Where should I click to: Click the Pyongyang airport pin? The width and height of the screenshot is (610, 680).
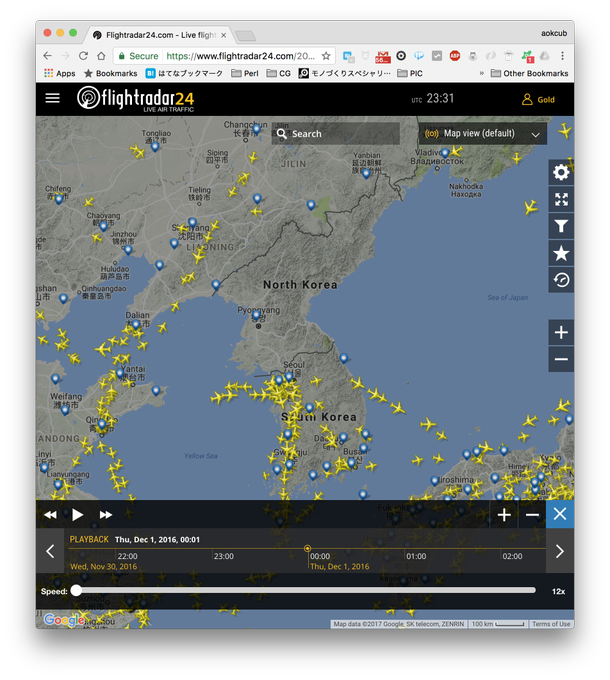256,314
